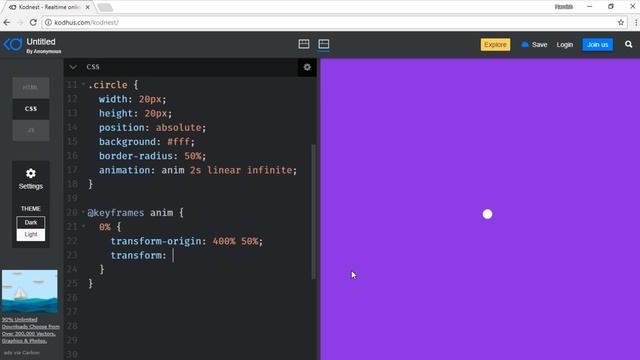
Task: Click the '#fff' color value
Action: click(x=178, y=142)
